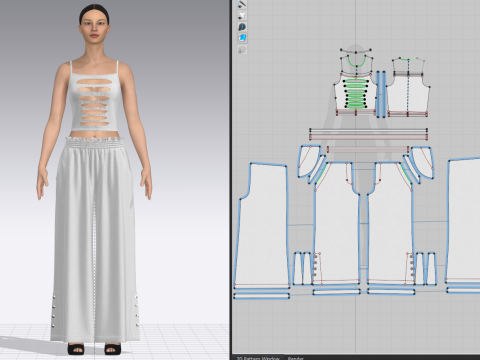This screenshot has height=360, width=480.
Task: Select the right pocket bag pattern piece
Action: coord(423,162)
